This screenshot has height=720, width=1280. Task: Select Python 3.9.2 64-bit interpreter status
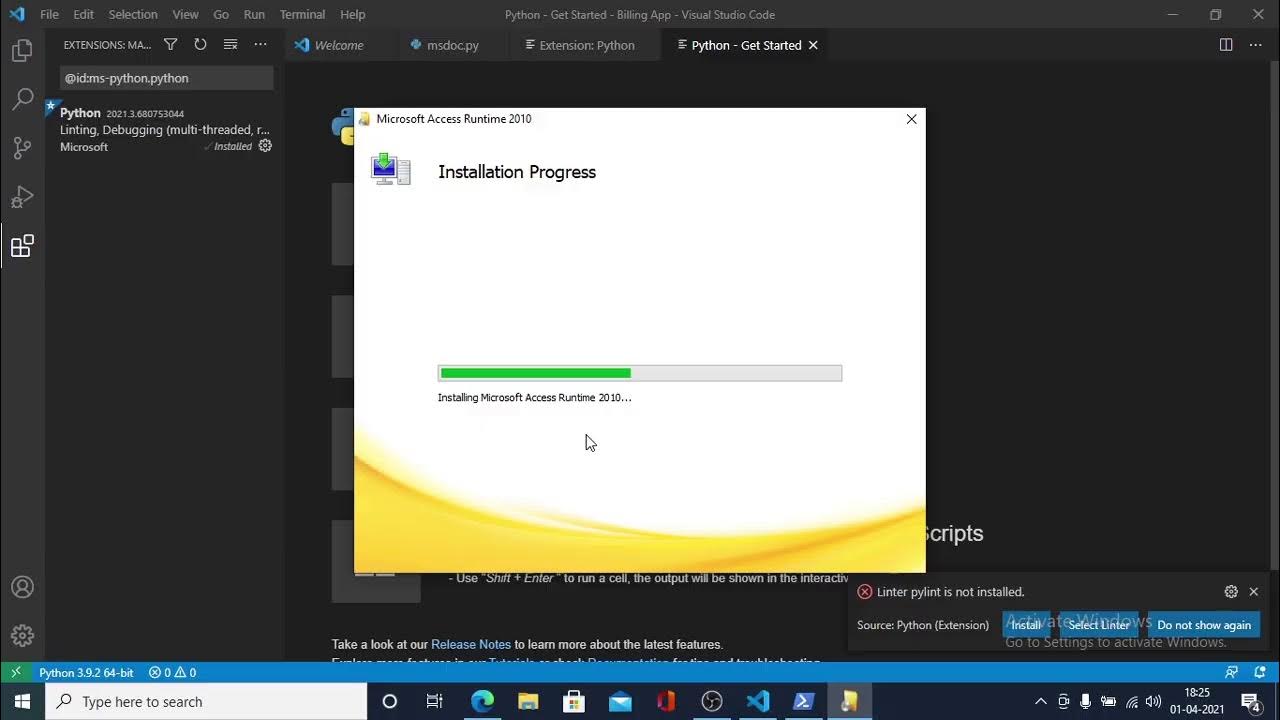(x=86, y=673)
